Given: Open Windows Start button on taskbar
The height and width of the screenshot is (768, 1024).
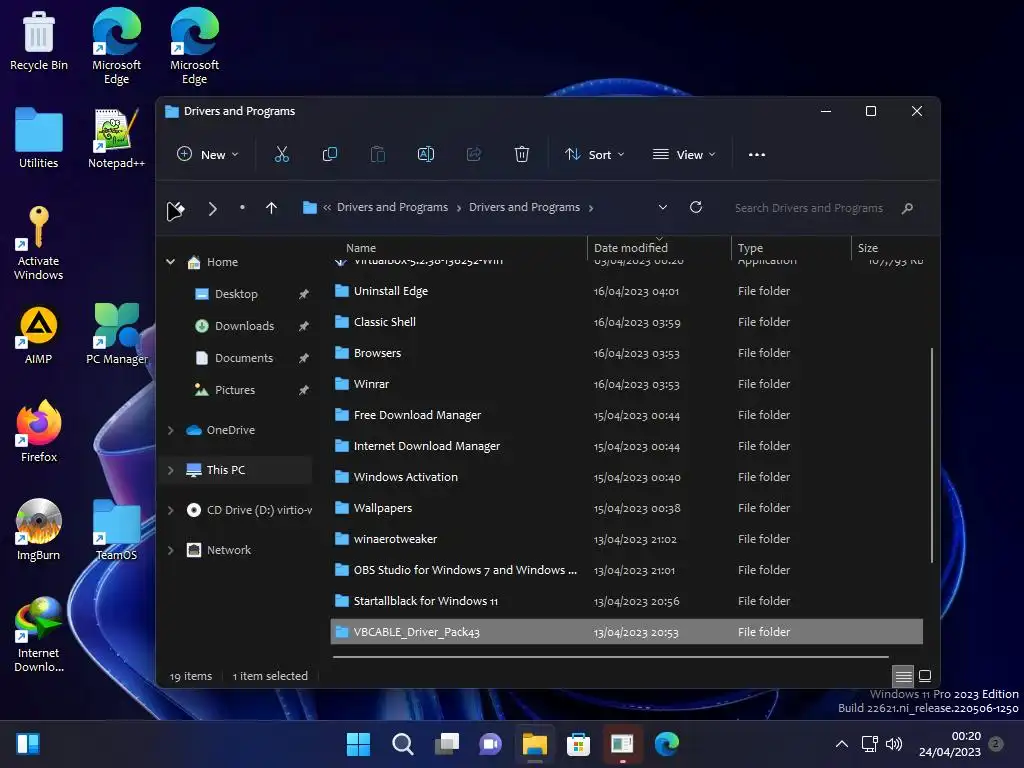Looking at the screenshot, I should click(x=358, y=744).
